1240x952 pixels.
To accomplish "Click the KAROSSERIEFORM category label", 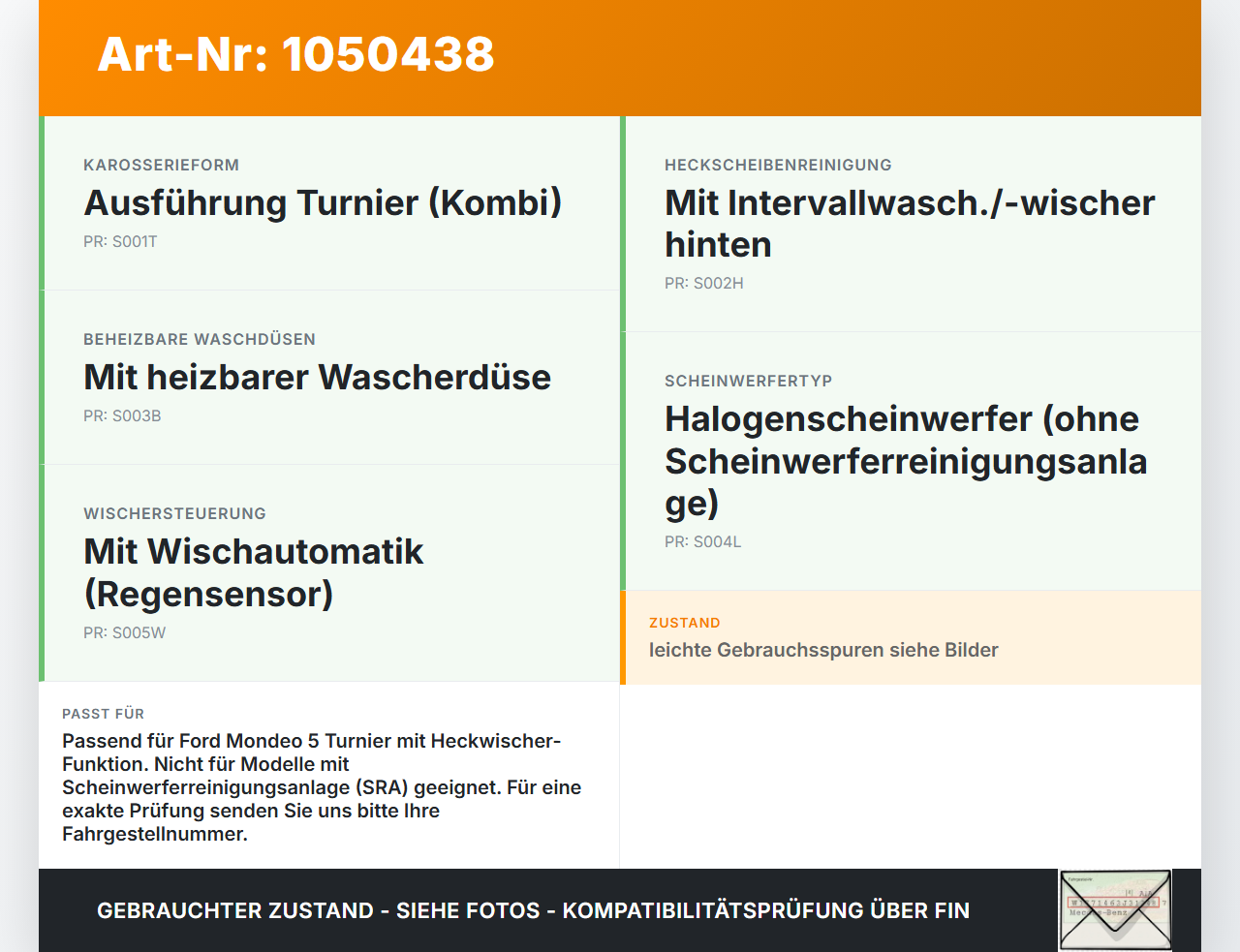I will coord(161,165).
